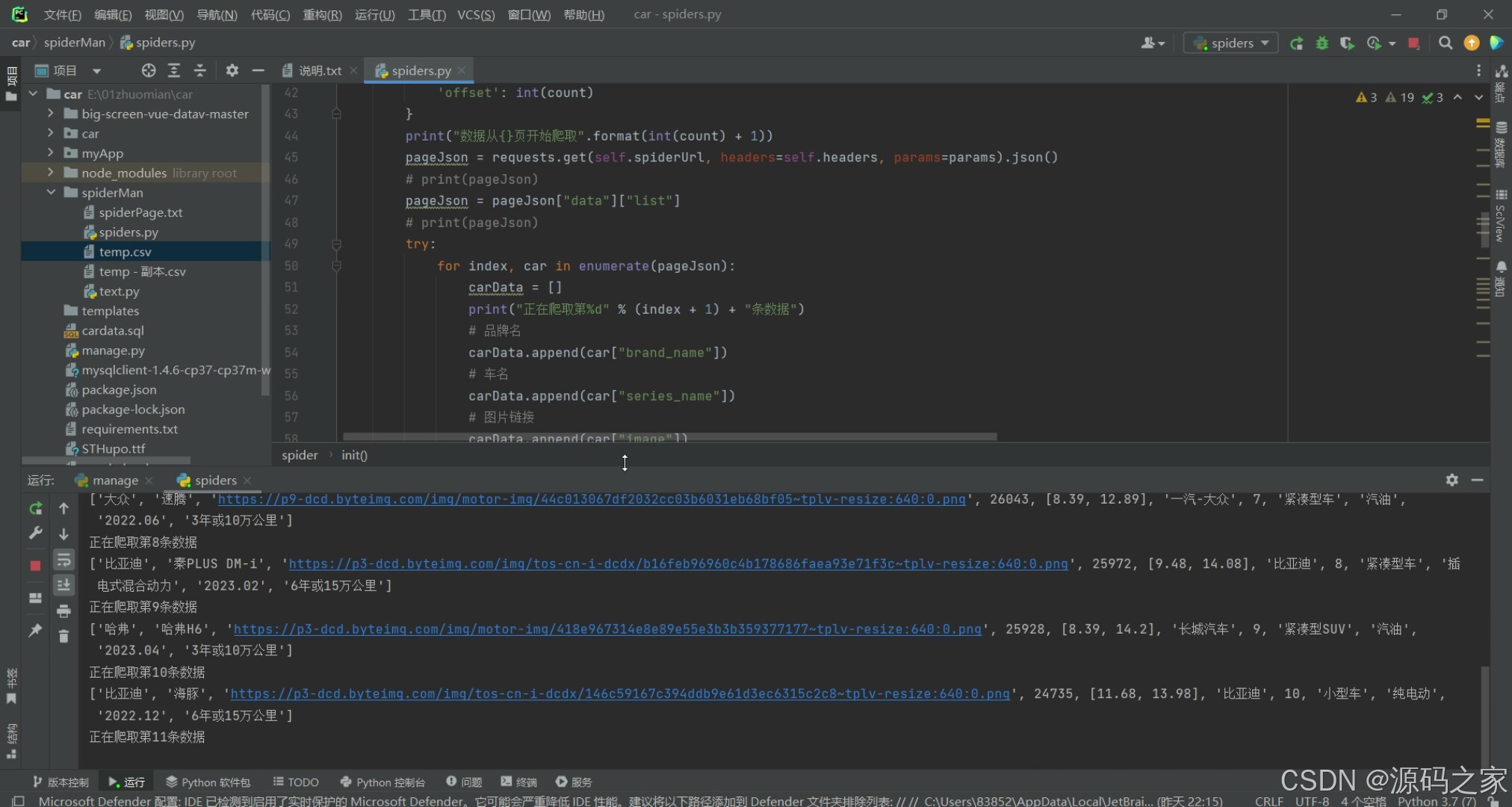Open Search Everywhere magnifier icon
Image resolution: width=1512 pixels, height=807 pixels.
(x=1446, y=43)
